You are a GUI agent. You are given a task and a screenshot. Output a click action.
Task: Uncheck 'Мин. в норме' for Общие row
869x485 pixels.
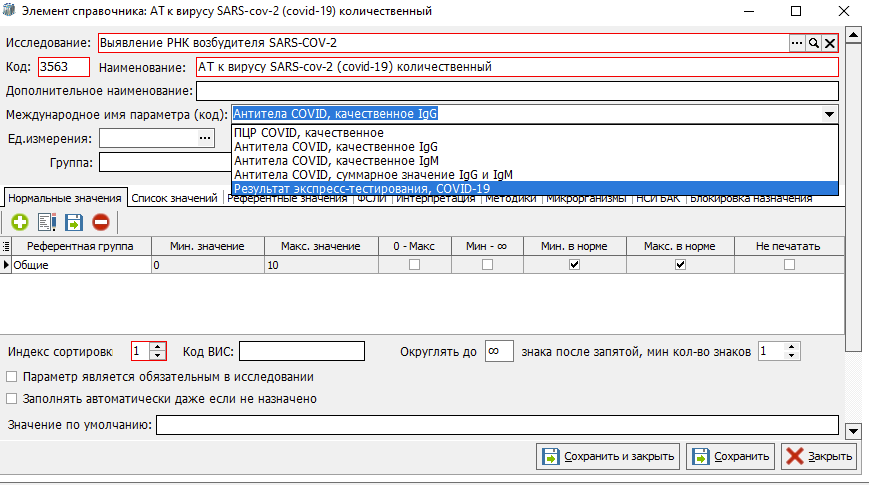pos(574,265)
